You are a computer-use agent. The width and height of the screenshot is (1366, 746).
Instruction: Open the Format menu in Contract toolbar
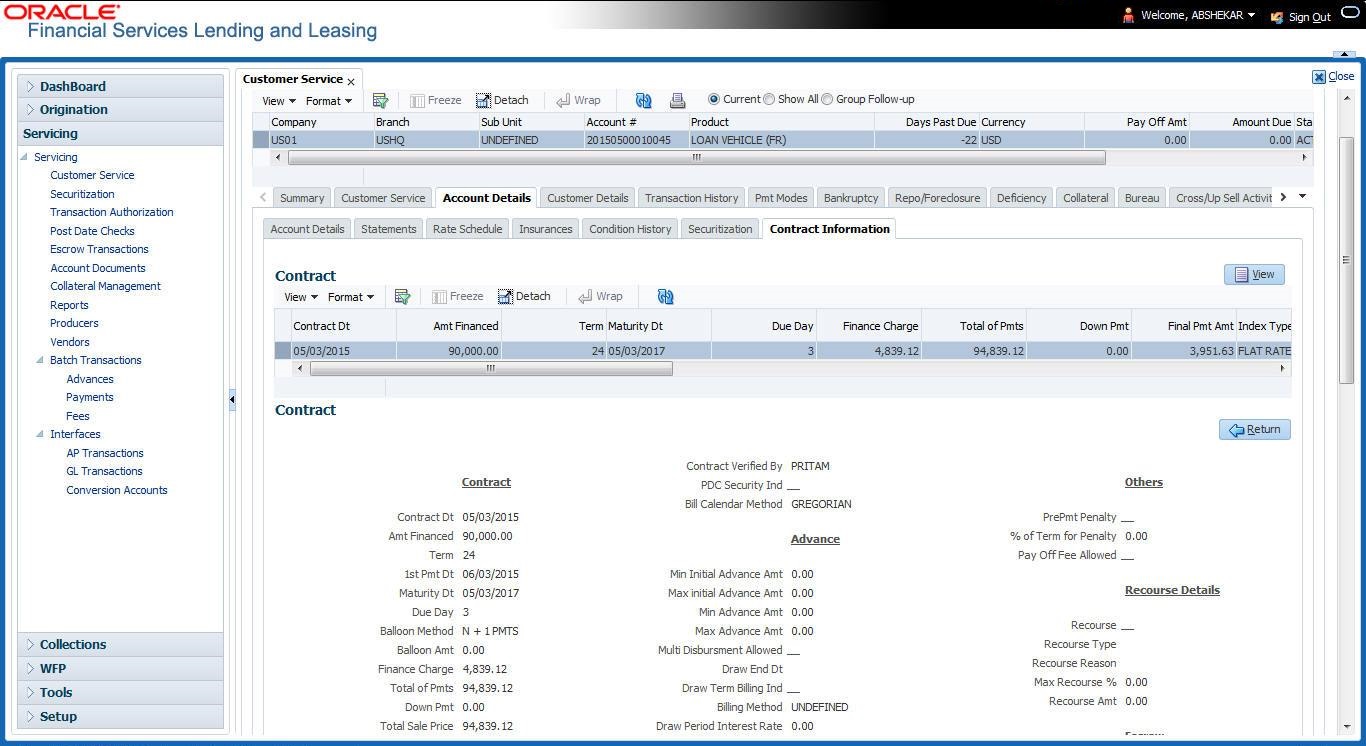coord(351,297)
